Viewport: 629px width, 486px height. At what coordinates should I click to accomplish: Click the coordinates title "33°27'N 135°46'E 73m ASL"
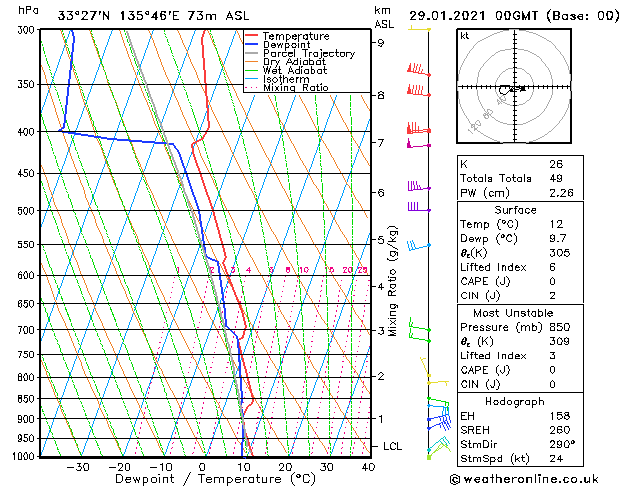pos(153,16)
